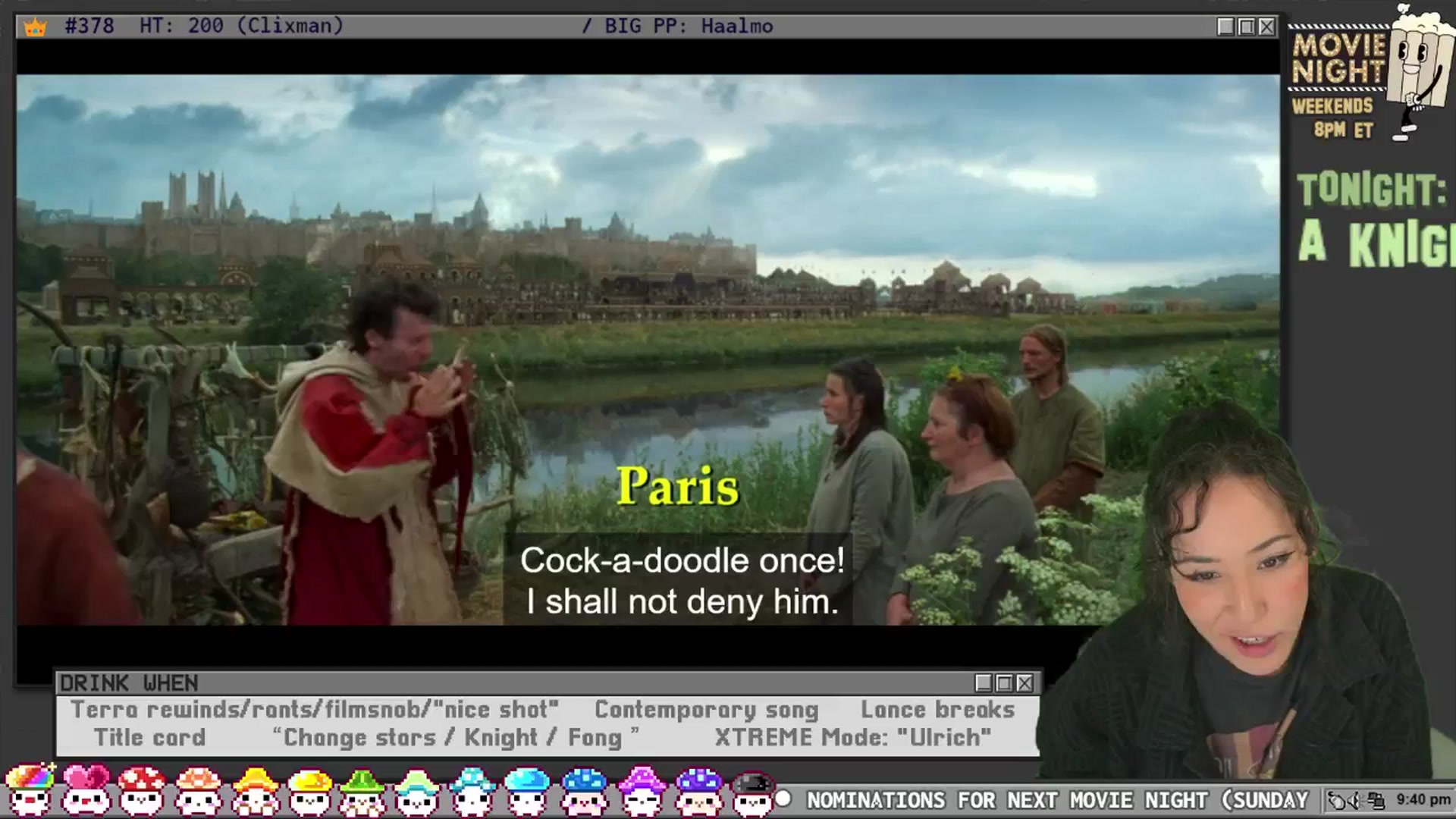
Task: Click the 'Cock-a-doodle once!' subtitle caption
Action: coord(682,561)
